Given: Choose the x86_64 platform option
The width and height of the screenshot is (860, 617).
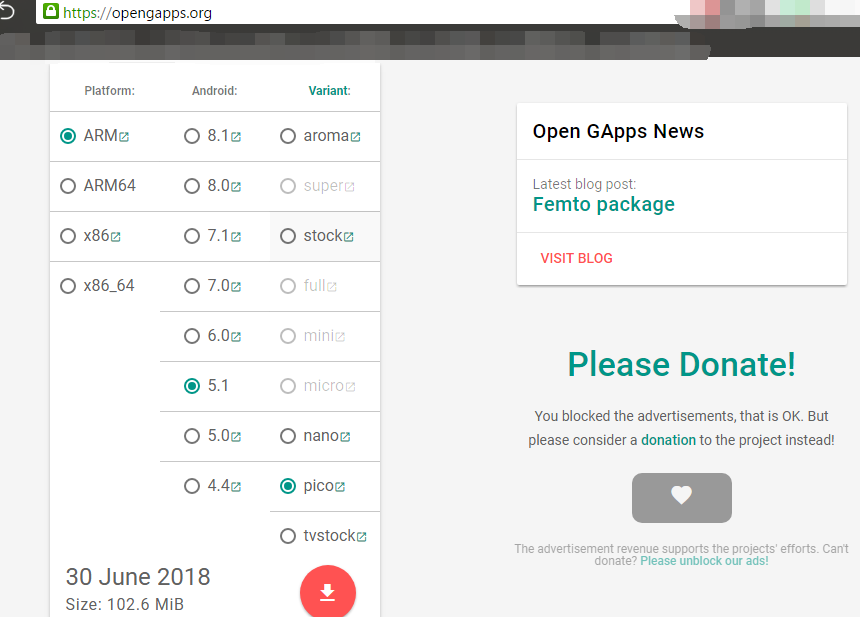Looking at the screenshot, I should tap(68, 286).
